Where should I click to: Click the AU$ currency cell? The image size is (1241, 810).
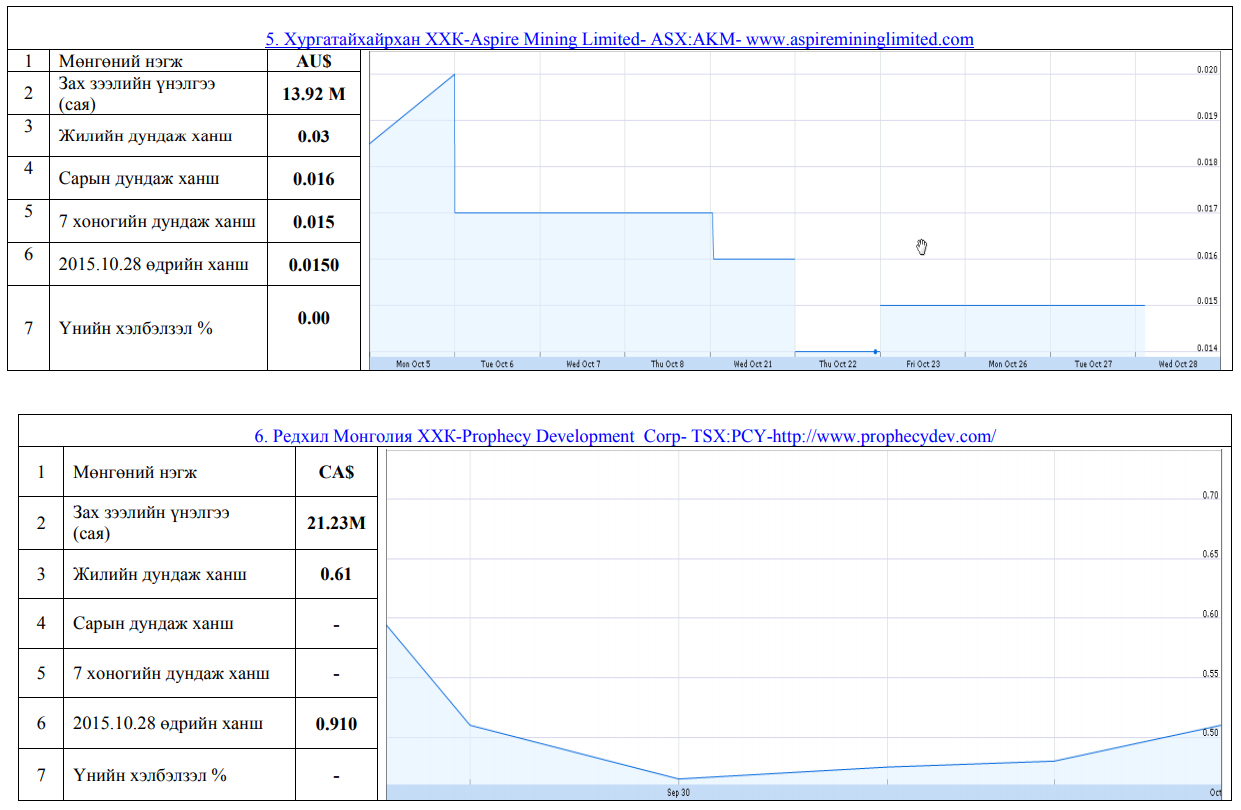click(x=313, y=61)
